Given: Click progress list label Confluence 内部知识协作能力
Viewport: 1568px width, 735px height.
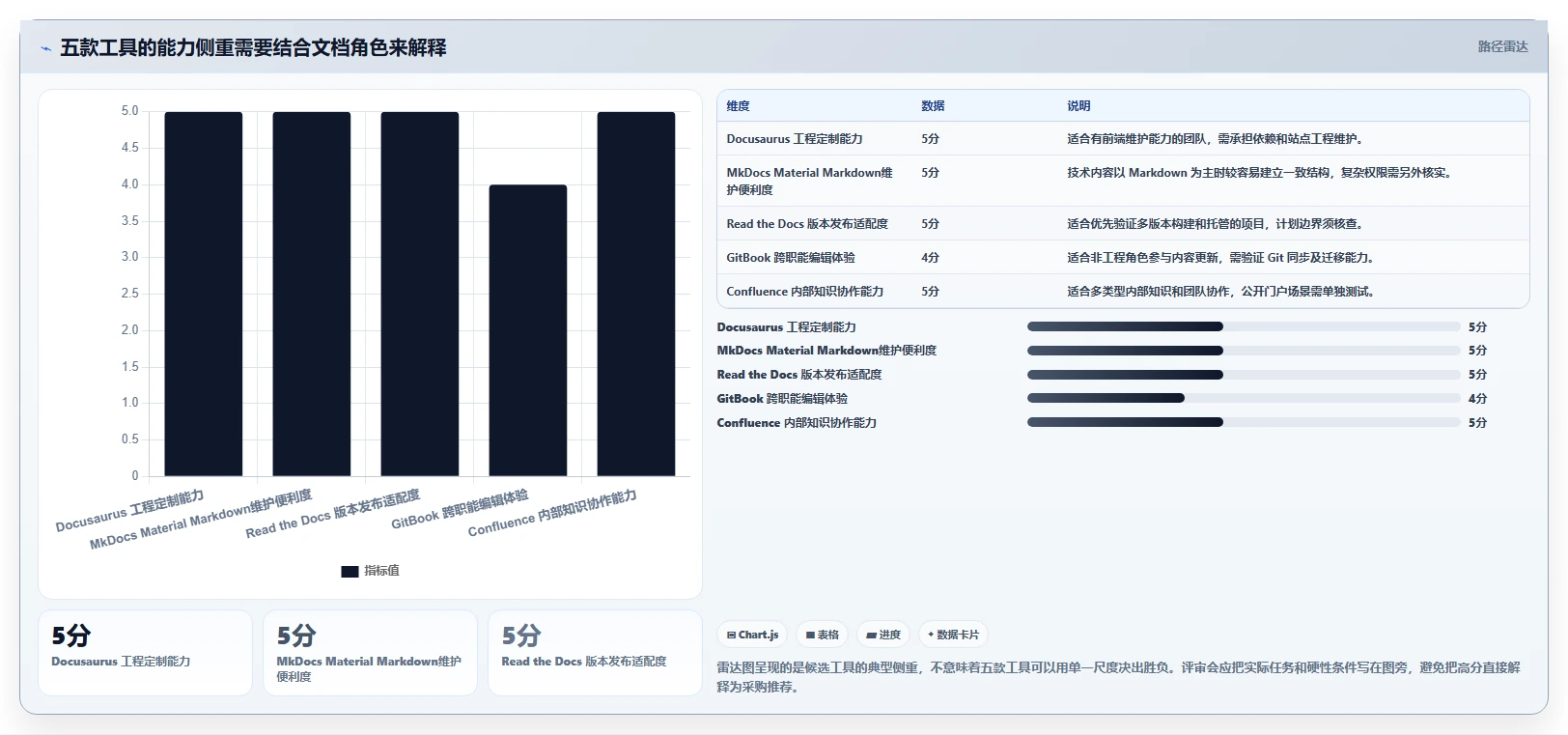Looking at the screenshot, I should (x=797, y=423).
